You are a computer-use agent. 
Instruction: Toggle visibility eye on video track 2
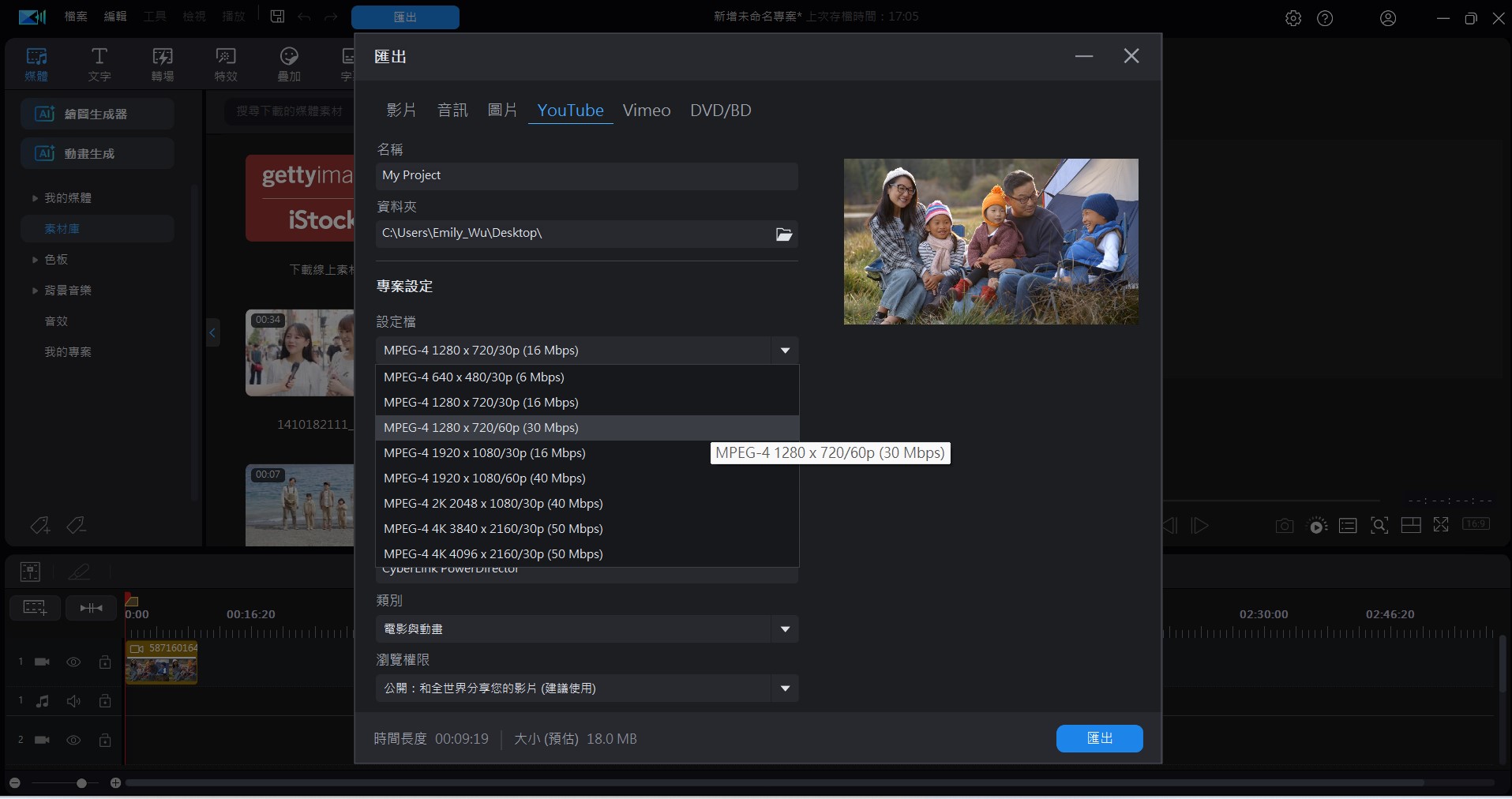click(x=73, y=740)
